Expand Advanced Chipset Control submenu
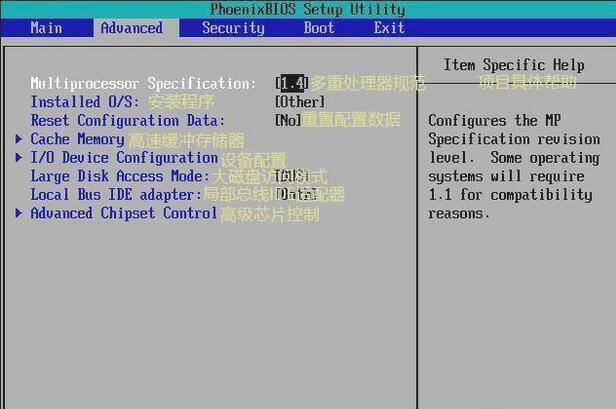The image size is (616, 409). coord(124,213)
